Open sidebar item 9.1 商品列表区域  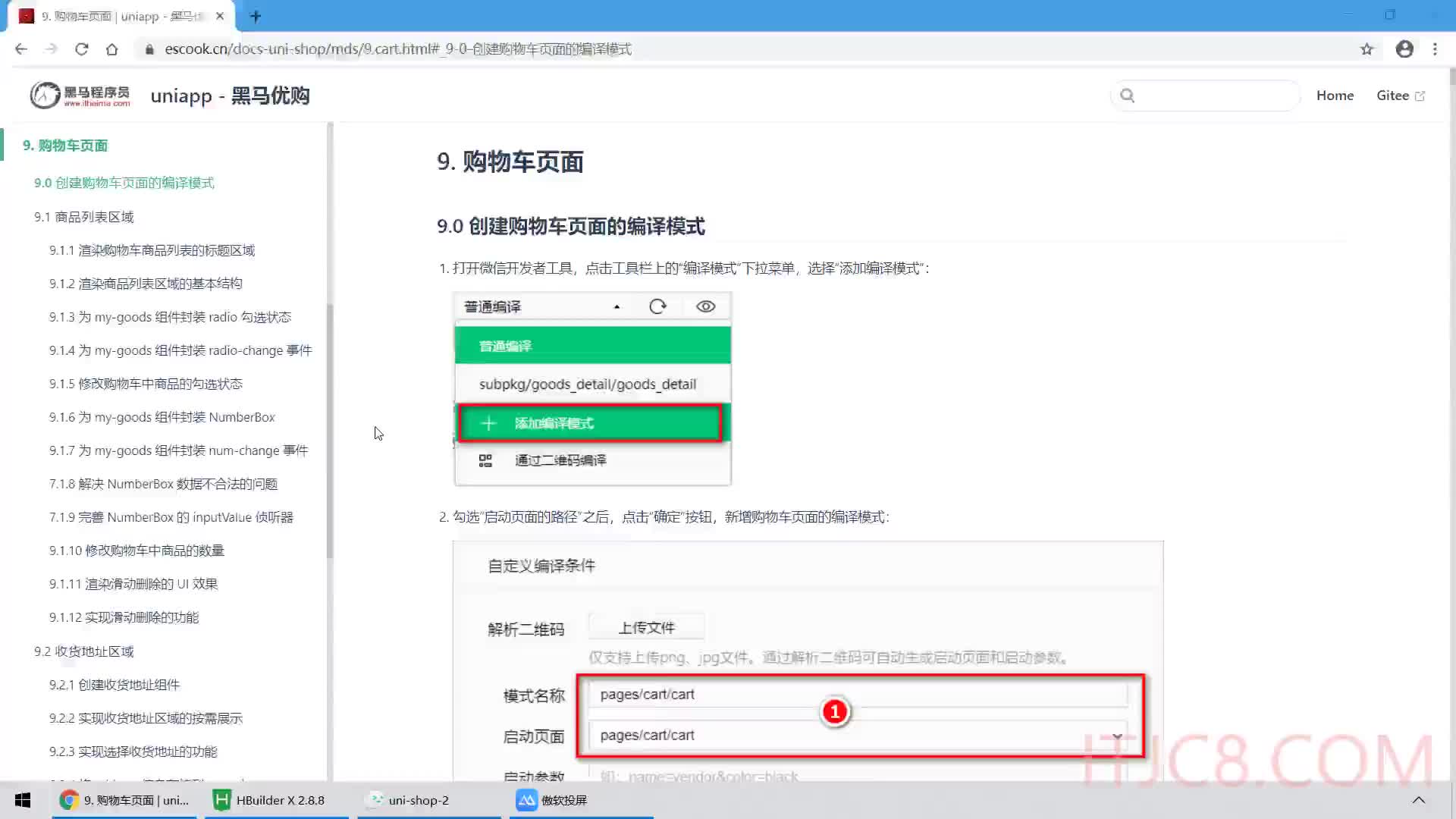pos(84,217)
